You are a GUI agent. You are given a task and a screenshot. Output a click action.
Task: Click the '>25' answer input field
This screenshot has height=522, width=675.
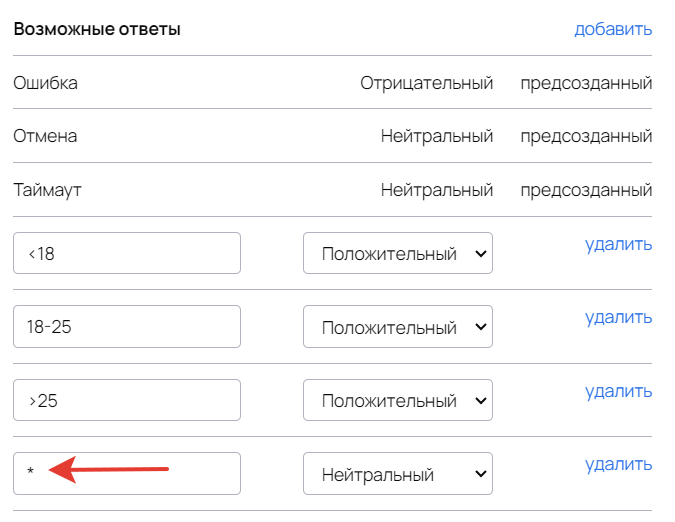127,400
